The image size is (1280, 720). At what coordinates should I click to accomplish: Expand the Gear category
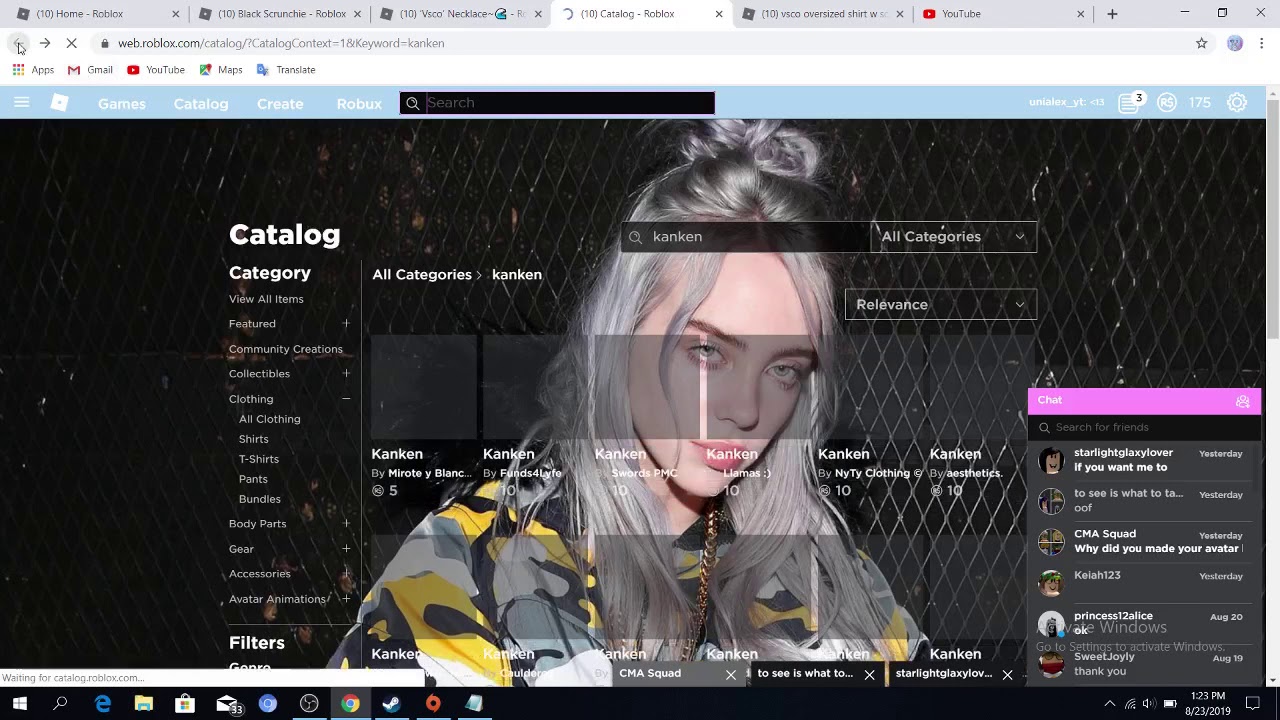[346, 549]
